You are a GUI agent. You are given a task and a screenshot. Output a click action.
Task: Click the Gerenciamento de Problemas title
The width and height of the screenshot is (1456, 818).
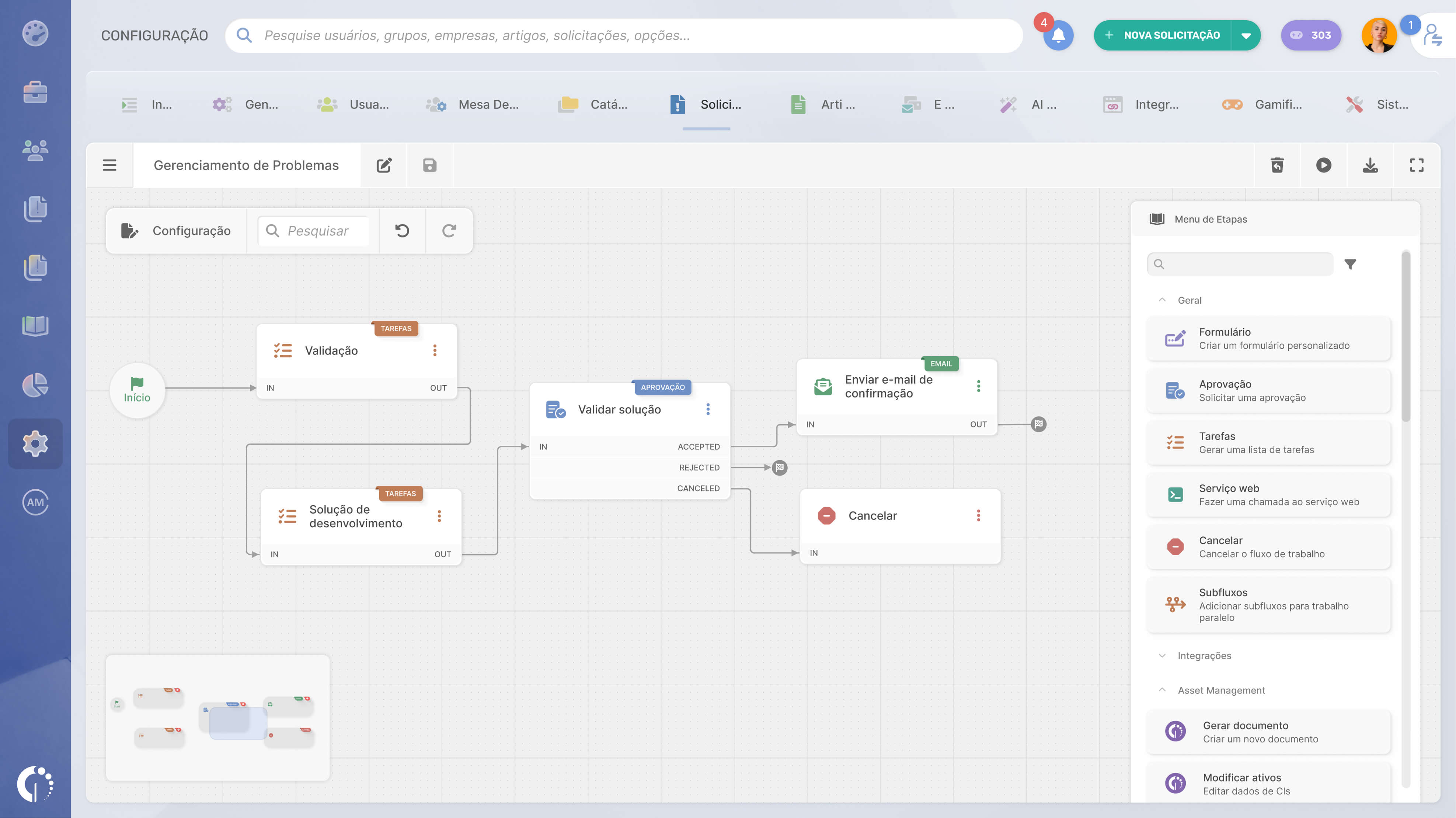(x=246, y=165)
